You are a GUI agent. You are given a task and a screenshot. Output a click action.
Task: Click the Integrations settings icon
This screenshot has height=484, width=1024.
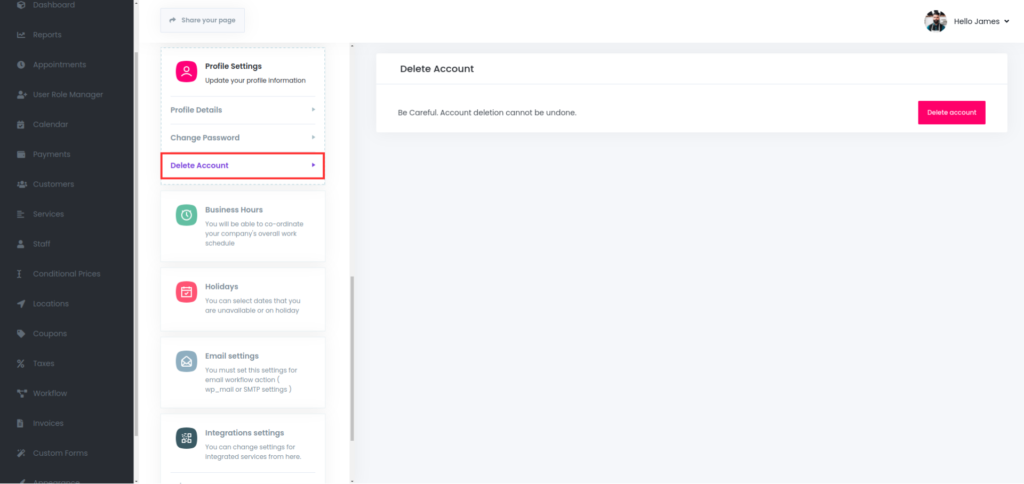[186, 437]
